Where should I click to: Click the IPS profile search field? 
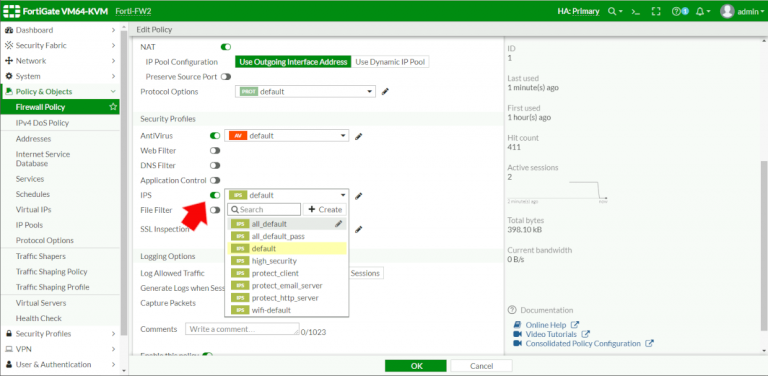[264, 210]
